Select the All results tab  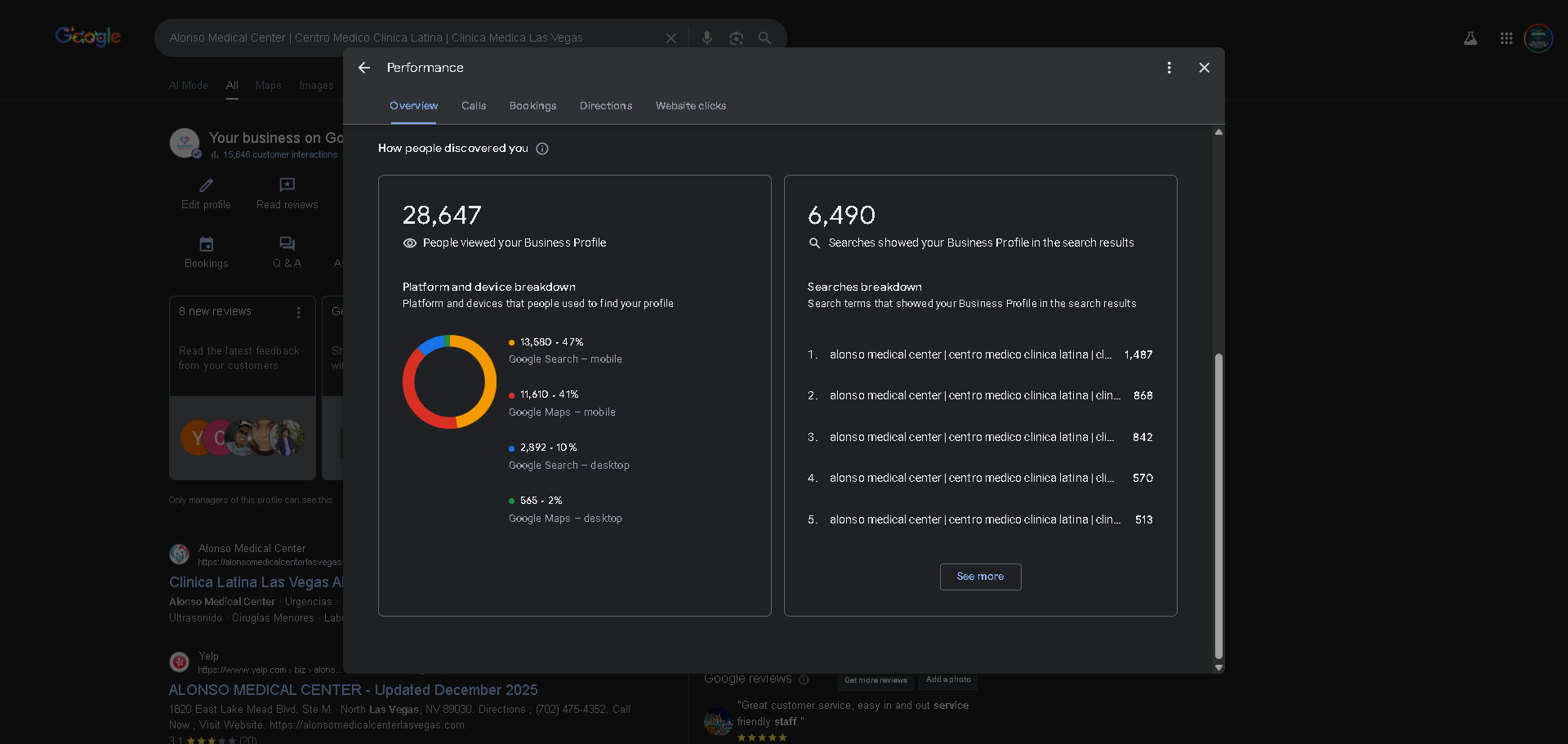(232, 86)
